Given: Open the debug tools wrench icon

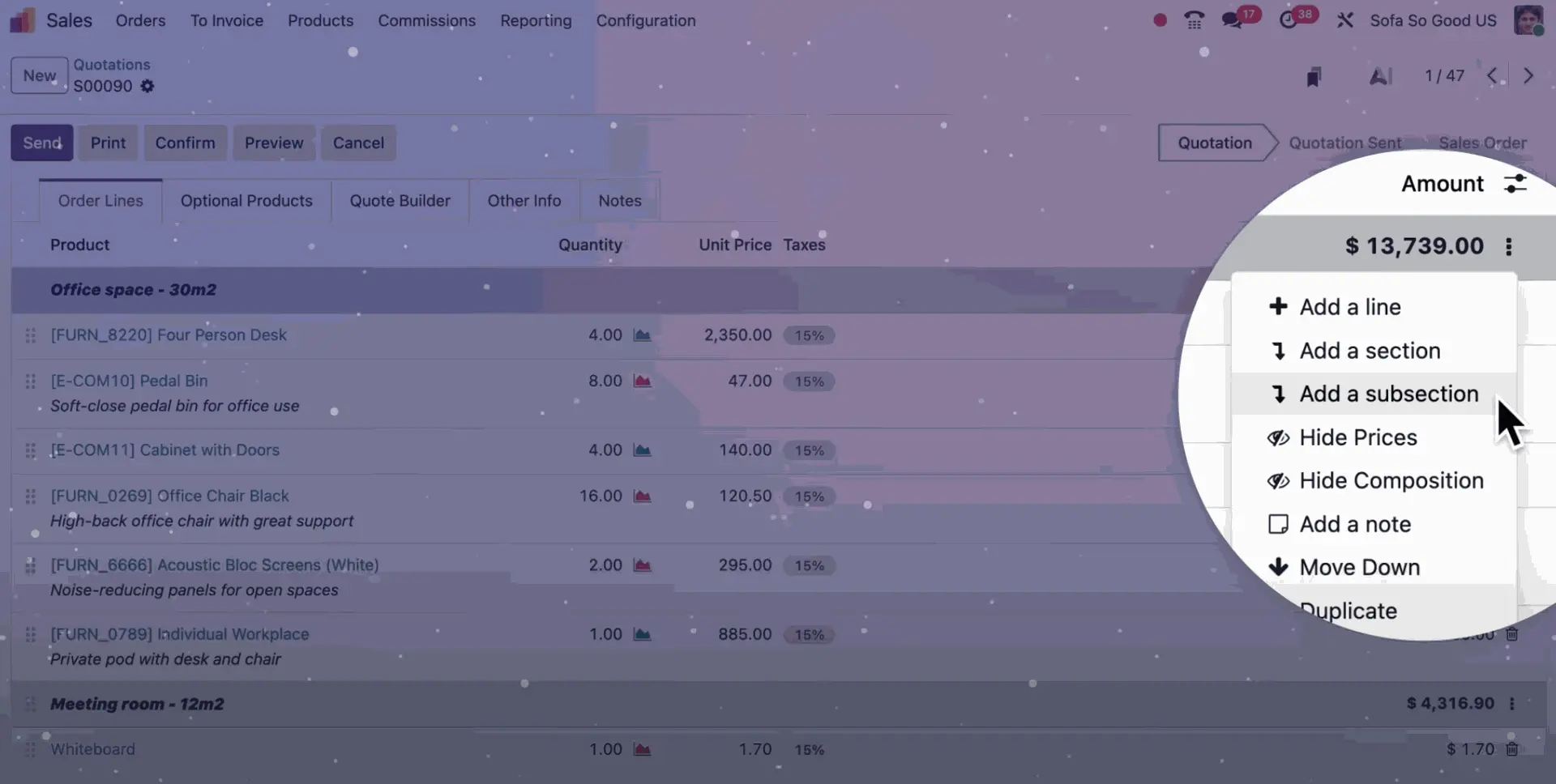Looking at the screenshot, I should tap(1345, 20).
